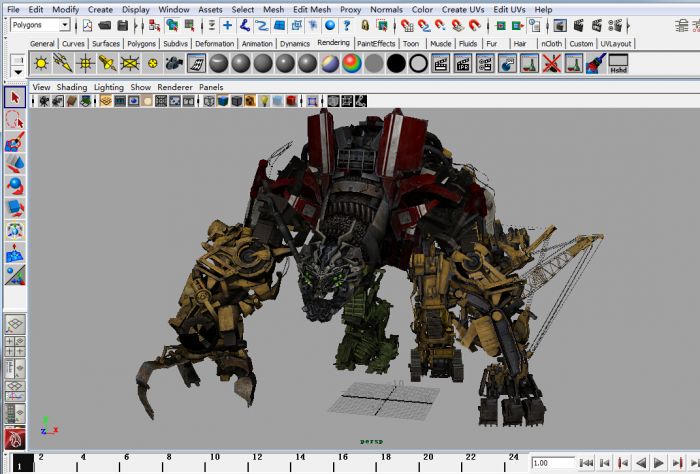700x474 pixels.
Task: Toggle snap to grids plus icon
Action: coord(227,25)
